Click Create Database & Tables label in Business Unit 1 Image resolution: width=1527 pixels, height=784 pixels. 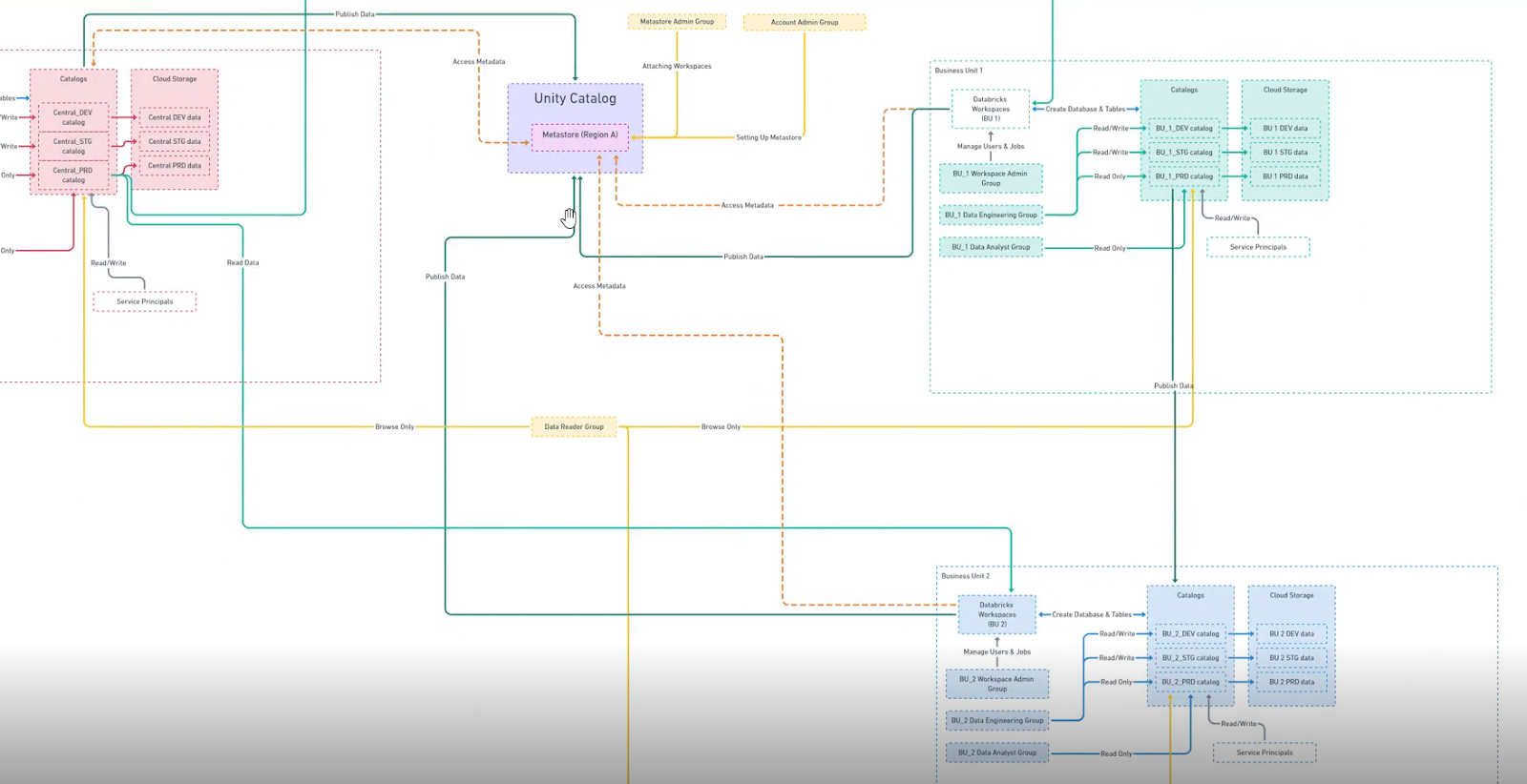[1085, 109]
